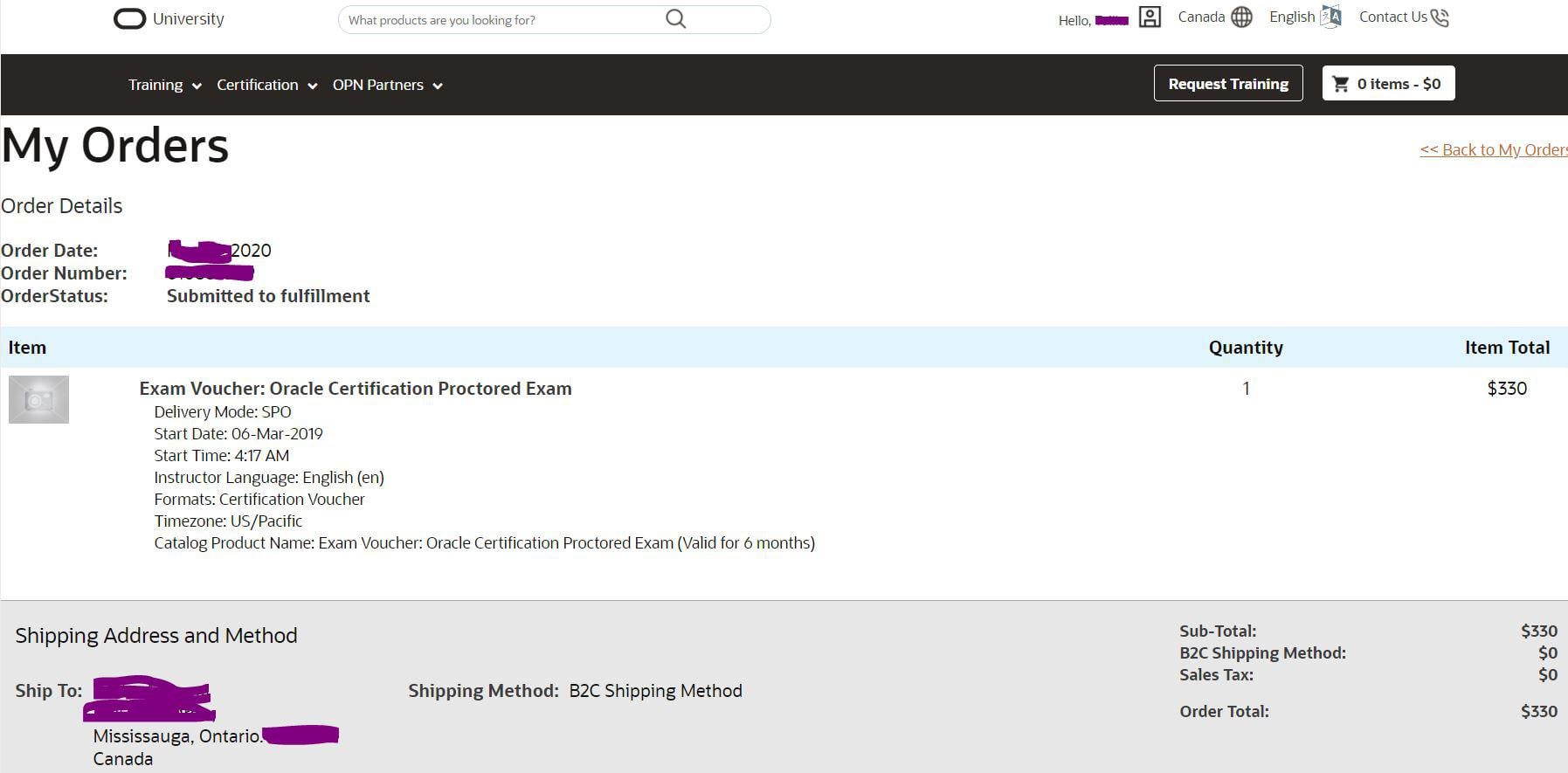Expand the Certification menu chevron
1568x773 pixels.
point(312,86)
